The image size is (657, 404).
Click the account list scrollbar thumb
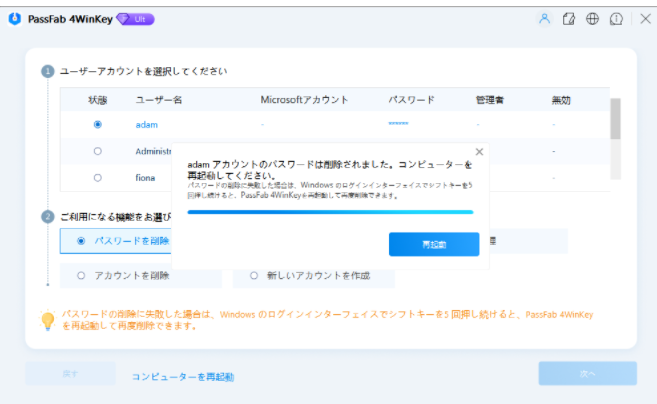click(x=615, y=119)
